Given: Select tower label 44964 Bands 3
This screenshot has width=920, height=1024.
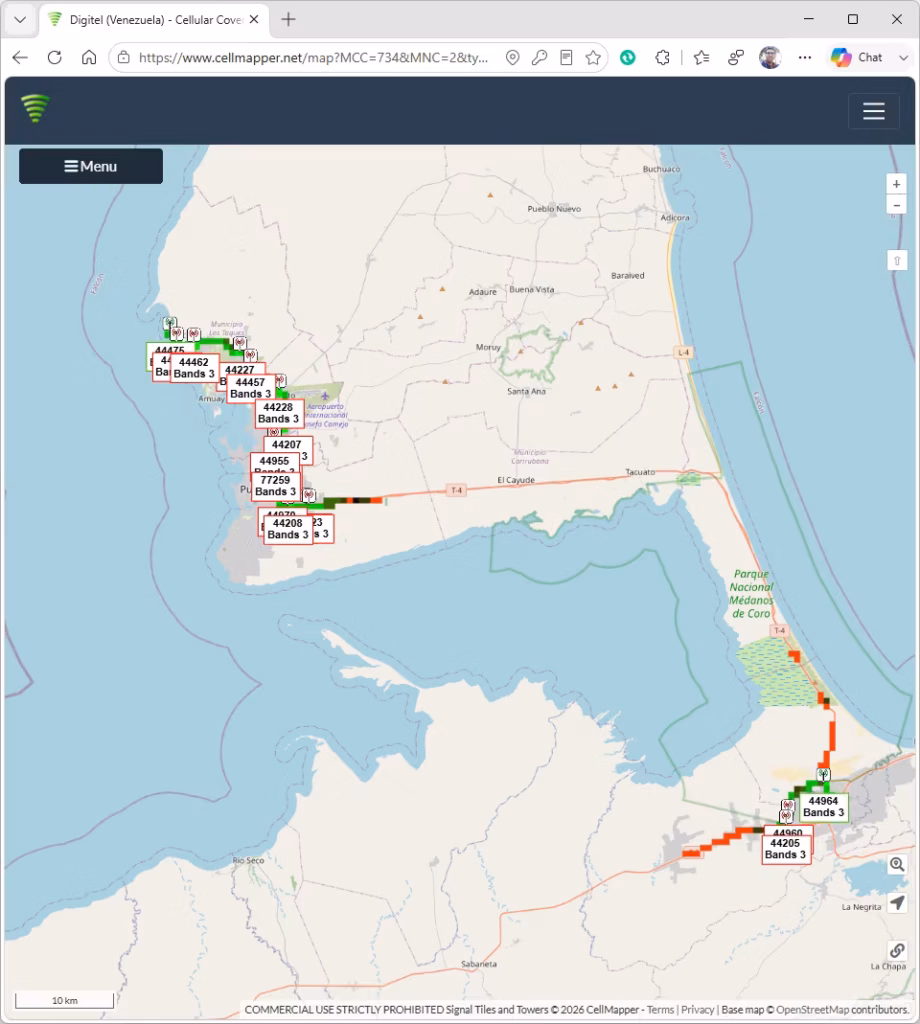Looking at the screenshot, I should coord(823,807).
